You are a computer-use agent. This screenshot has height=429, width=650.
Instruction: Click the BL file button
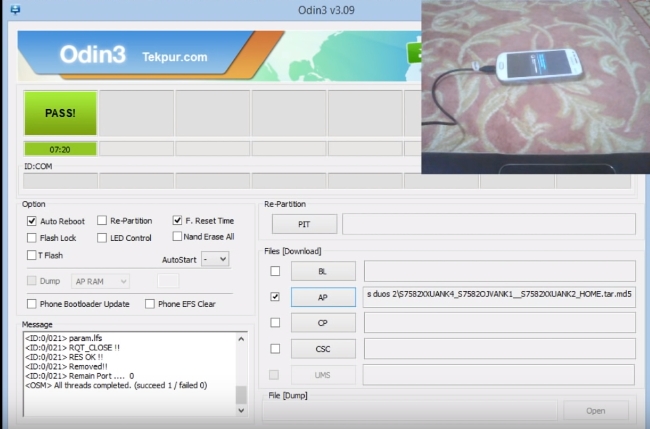coord(323,271)
